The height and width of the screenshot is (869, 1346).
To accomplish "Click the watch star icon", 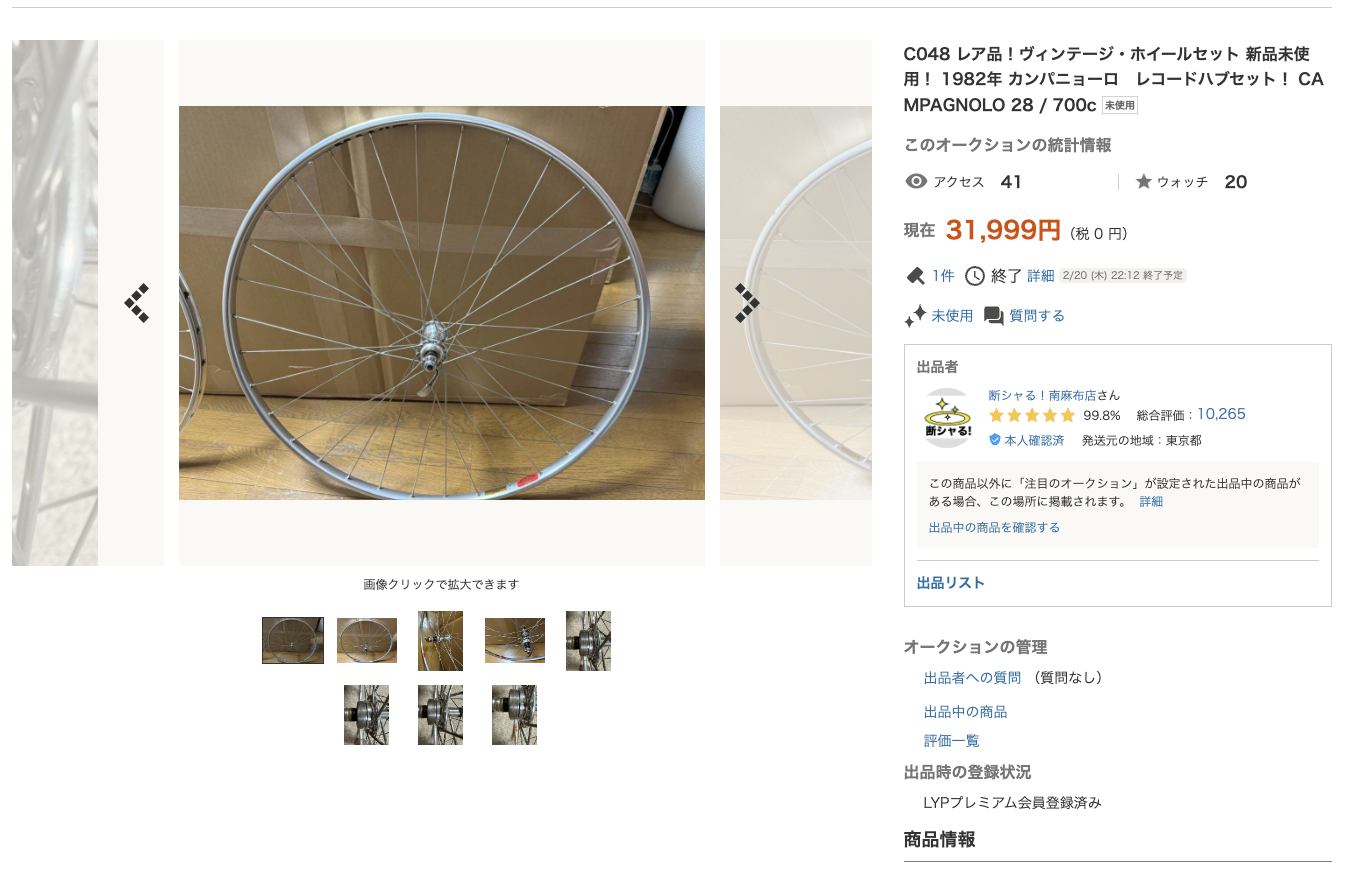I will coord(1144,182).
